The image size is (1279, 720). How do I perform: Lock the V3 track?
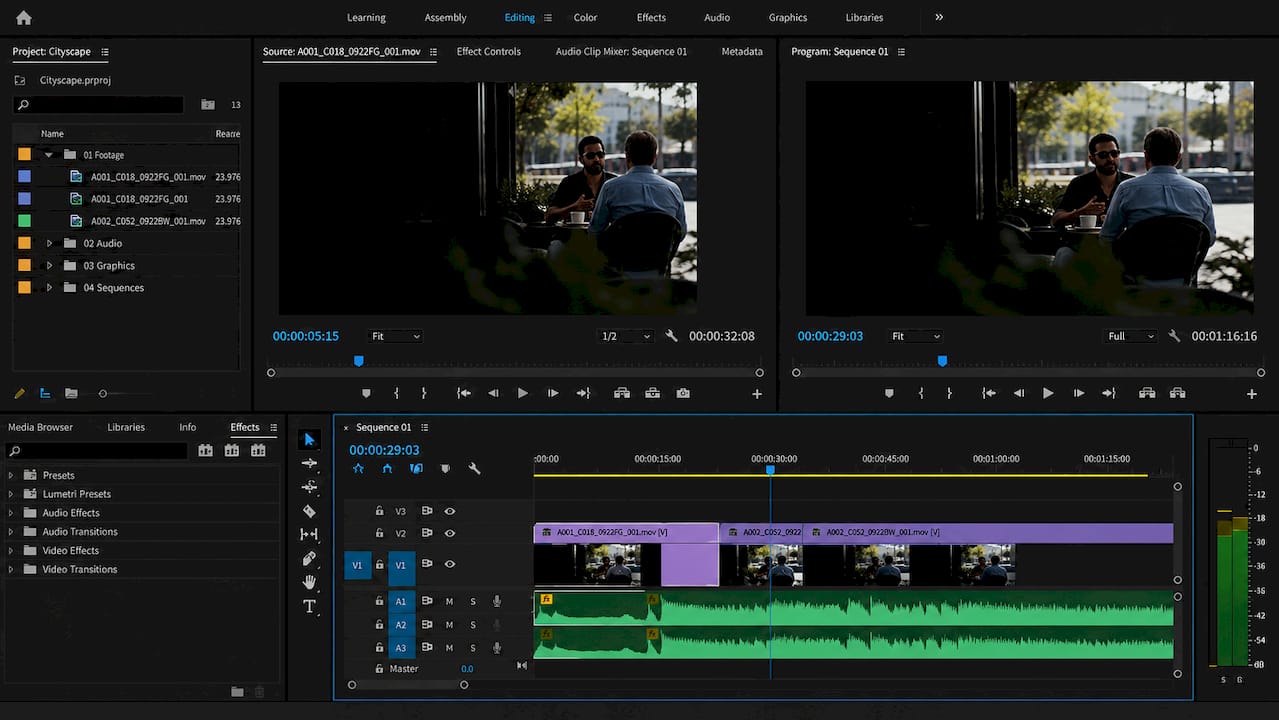pyautogui.click(x=379, y=510)
